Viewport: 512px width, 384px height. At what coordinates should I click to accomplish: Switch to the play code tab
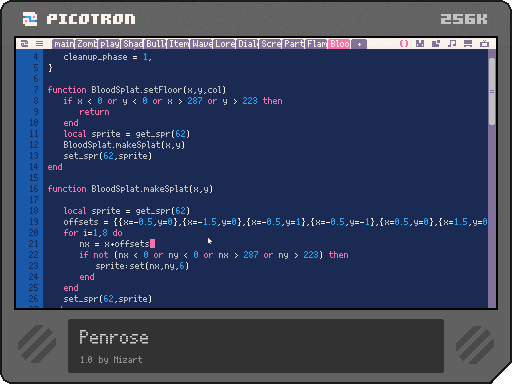point(110,44)
